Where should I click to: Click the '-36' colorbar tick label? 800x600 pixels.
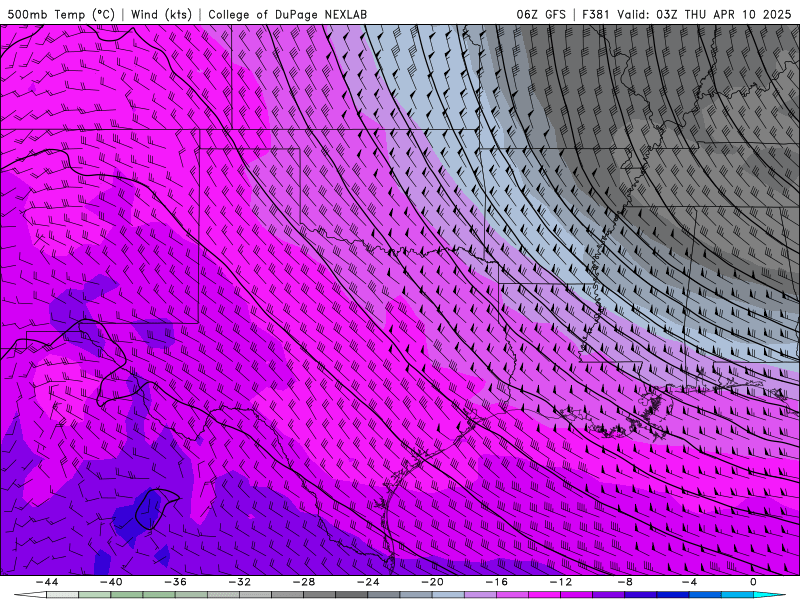coord(175,582)
